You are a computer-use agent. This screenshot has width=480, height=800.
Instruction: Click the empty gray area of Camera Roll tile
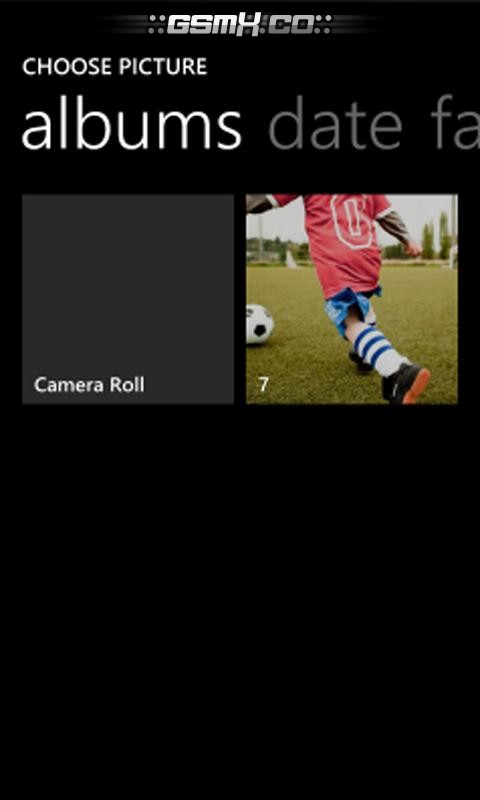pyautogui.click(x=128, y=281)
